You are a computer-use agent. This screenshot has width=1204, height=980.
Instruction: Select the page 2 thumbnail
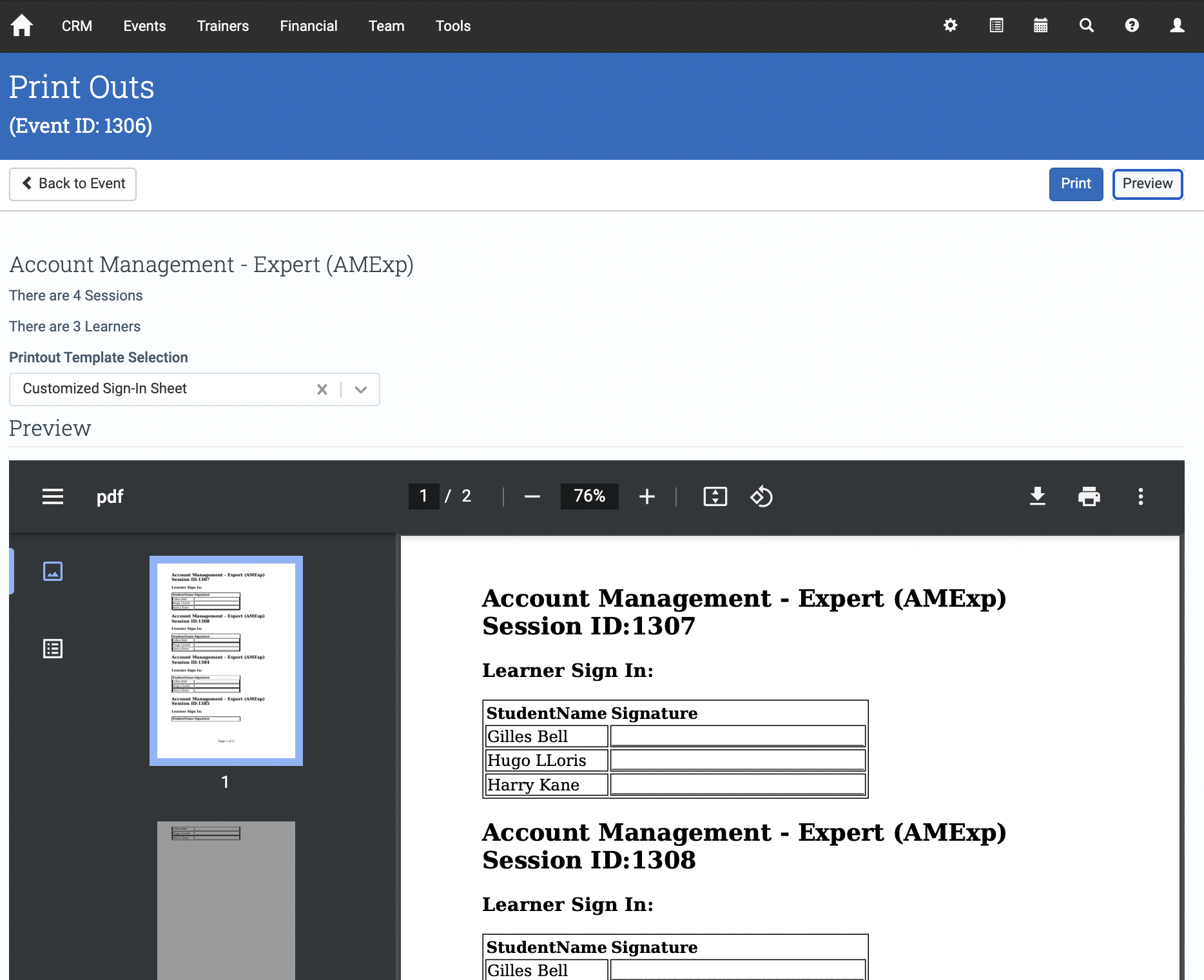click(226, 901)
